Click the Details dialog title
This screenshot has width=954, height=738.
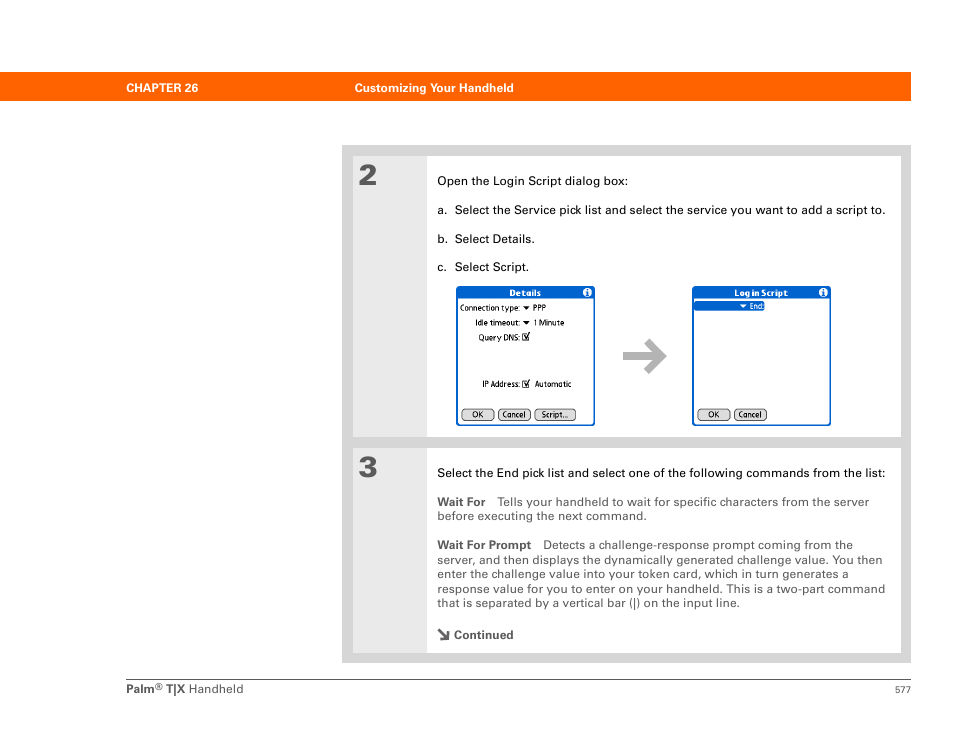(525, 293)
